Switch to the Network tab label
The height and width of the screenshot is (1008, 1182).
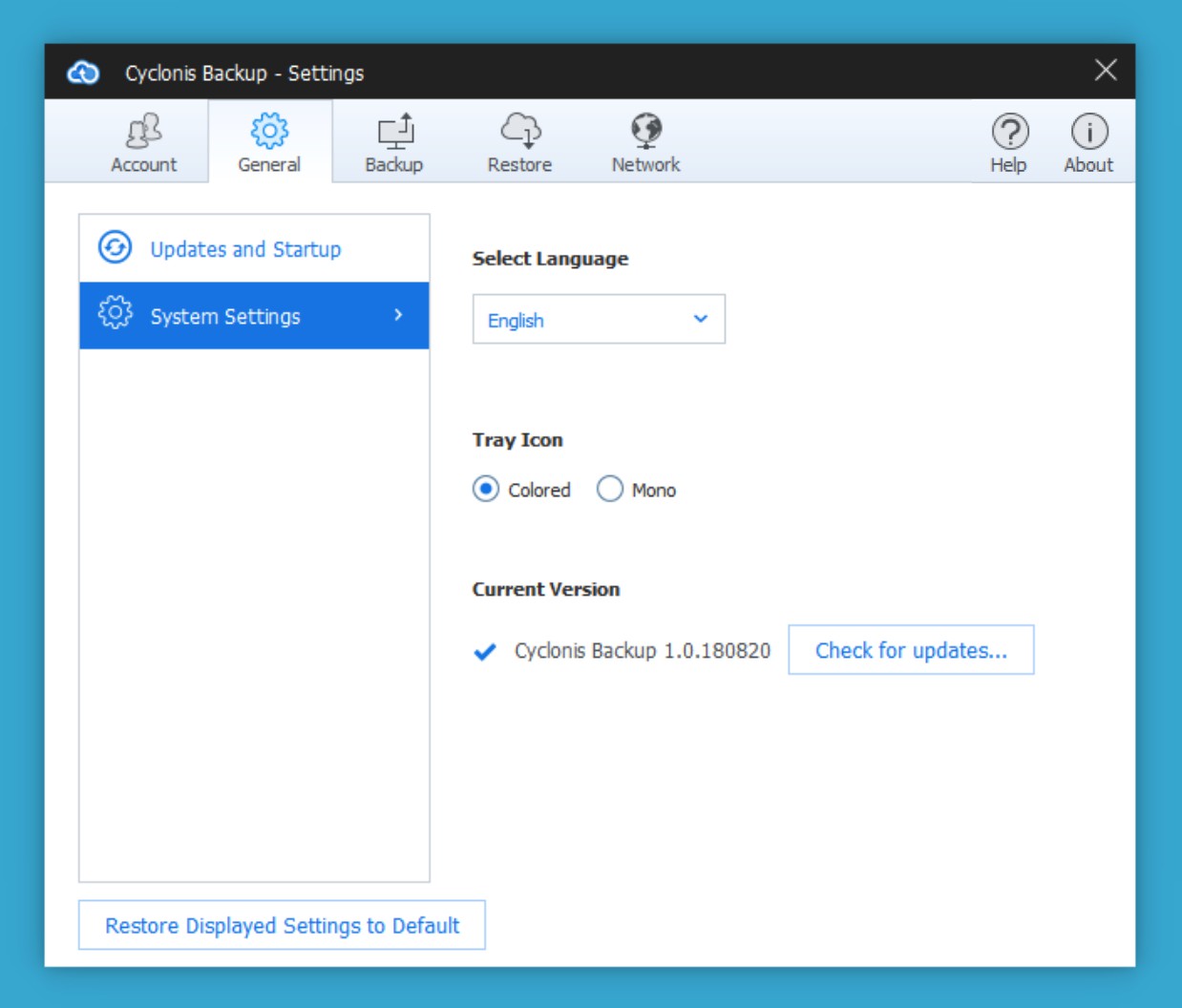(645, 165)
